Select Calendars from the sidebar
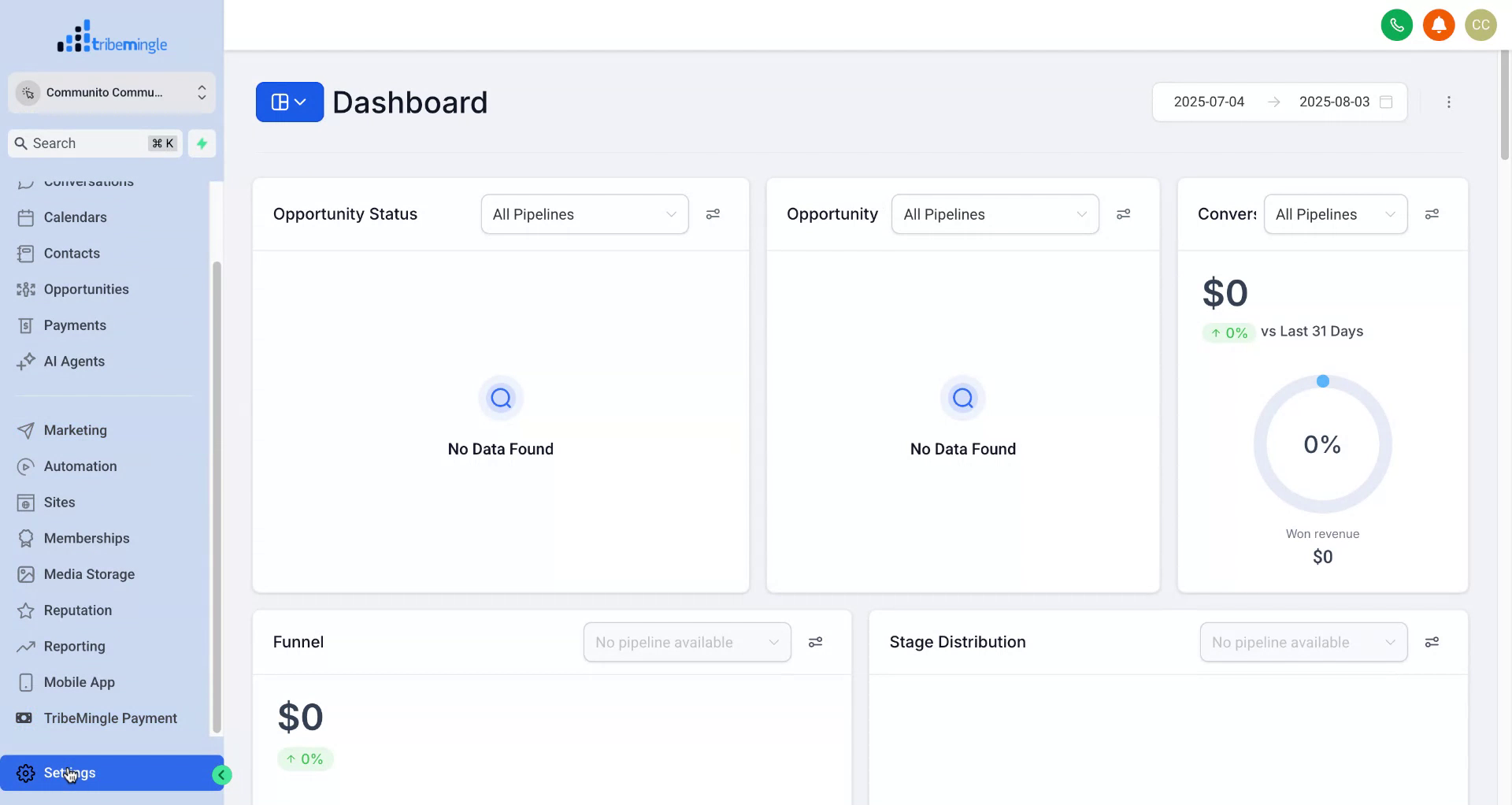Screen dimensions: 1512x805 tap(75, 217)
